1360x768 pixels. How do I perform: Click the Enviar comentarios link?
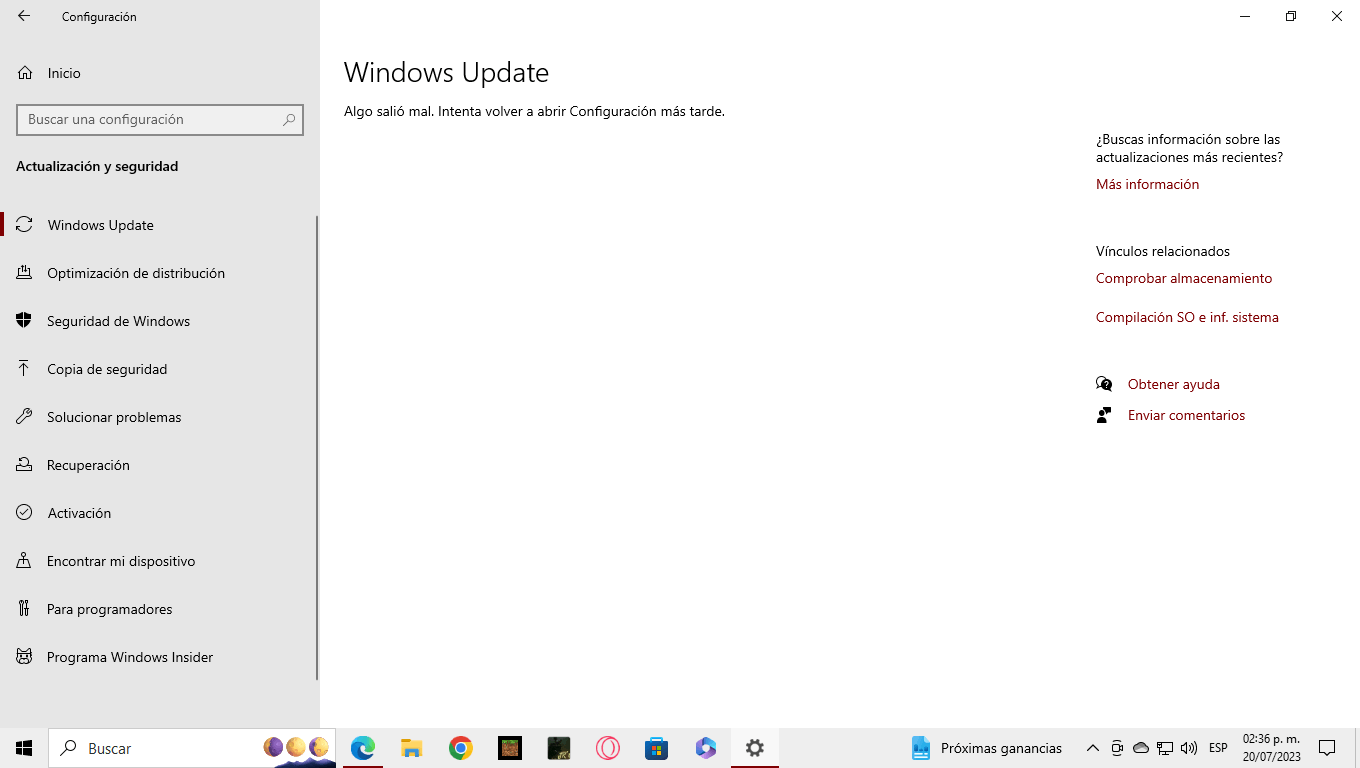[x=1186, y=415]
